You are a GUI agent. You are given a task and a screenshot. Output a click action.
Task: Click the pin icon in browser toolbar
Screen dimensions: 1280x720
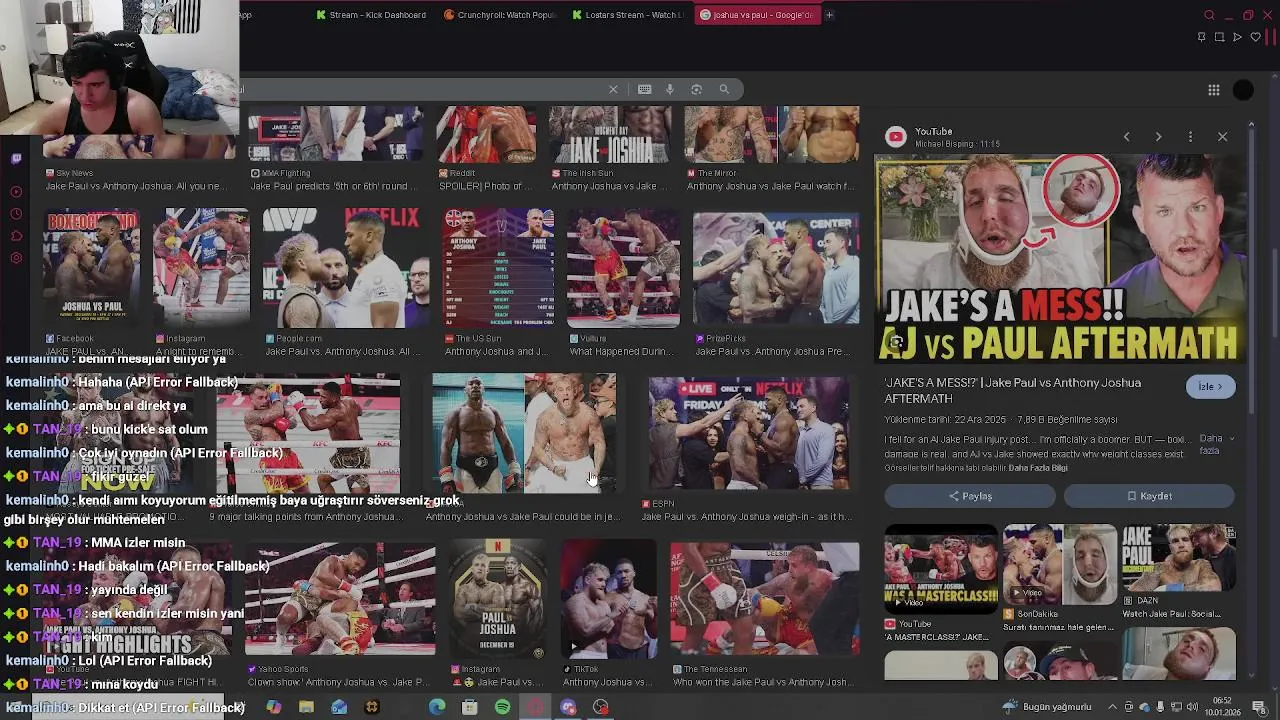click(x=1201, y=37)
